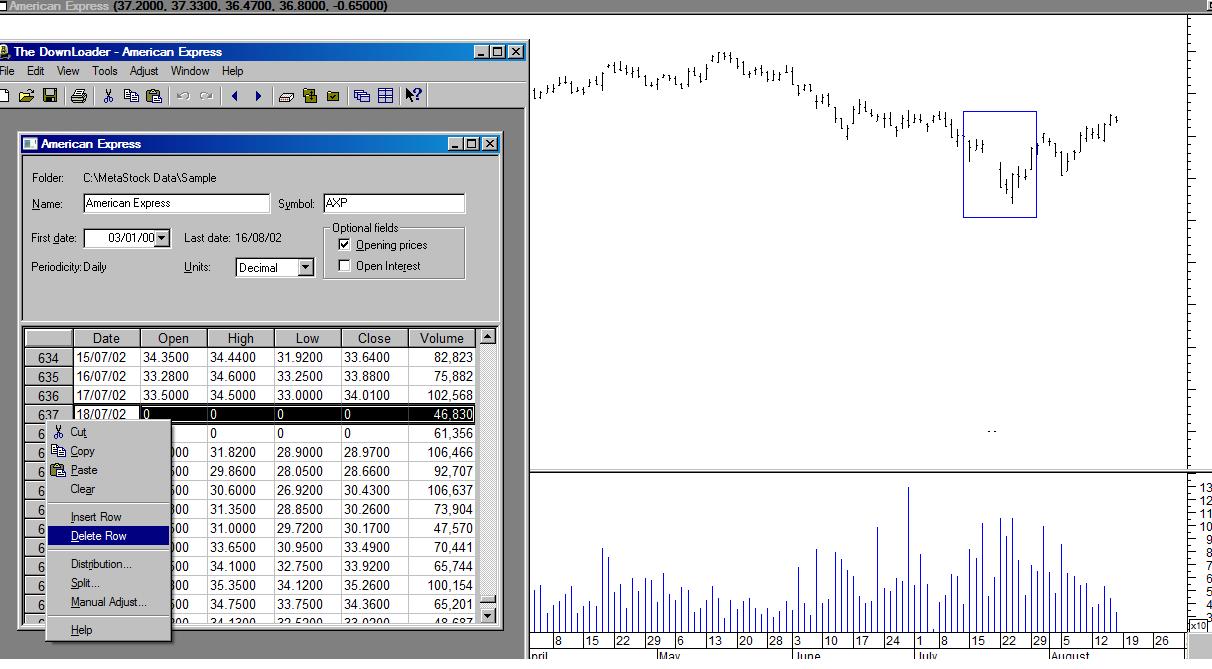Click the down arrow of the table scrollbar

pyautogui.click(x=487, y=616)
